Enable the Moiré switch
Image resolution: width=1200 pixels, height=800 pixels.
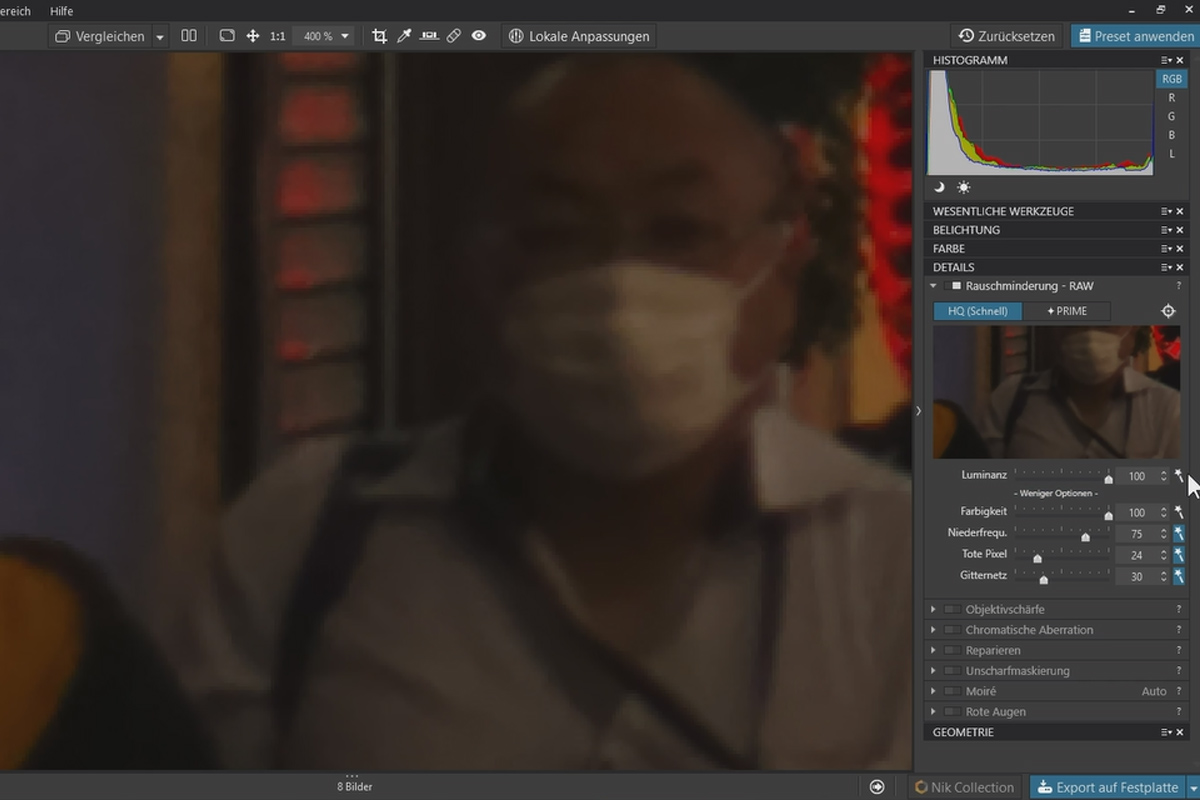[952, 691]
